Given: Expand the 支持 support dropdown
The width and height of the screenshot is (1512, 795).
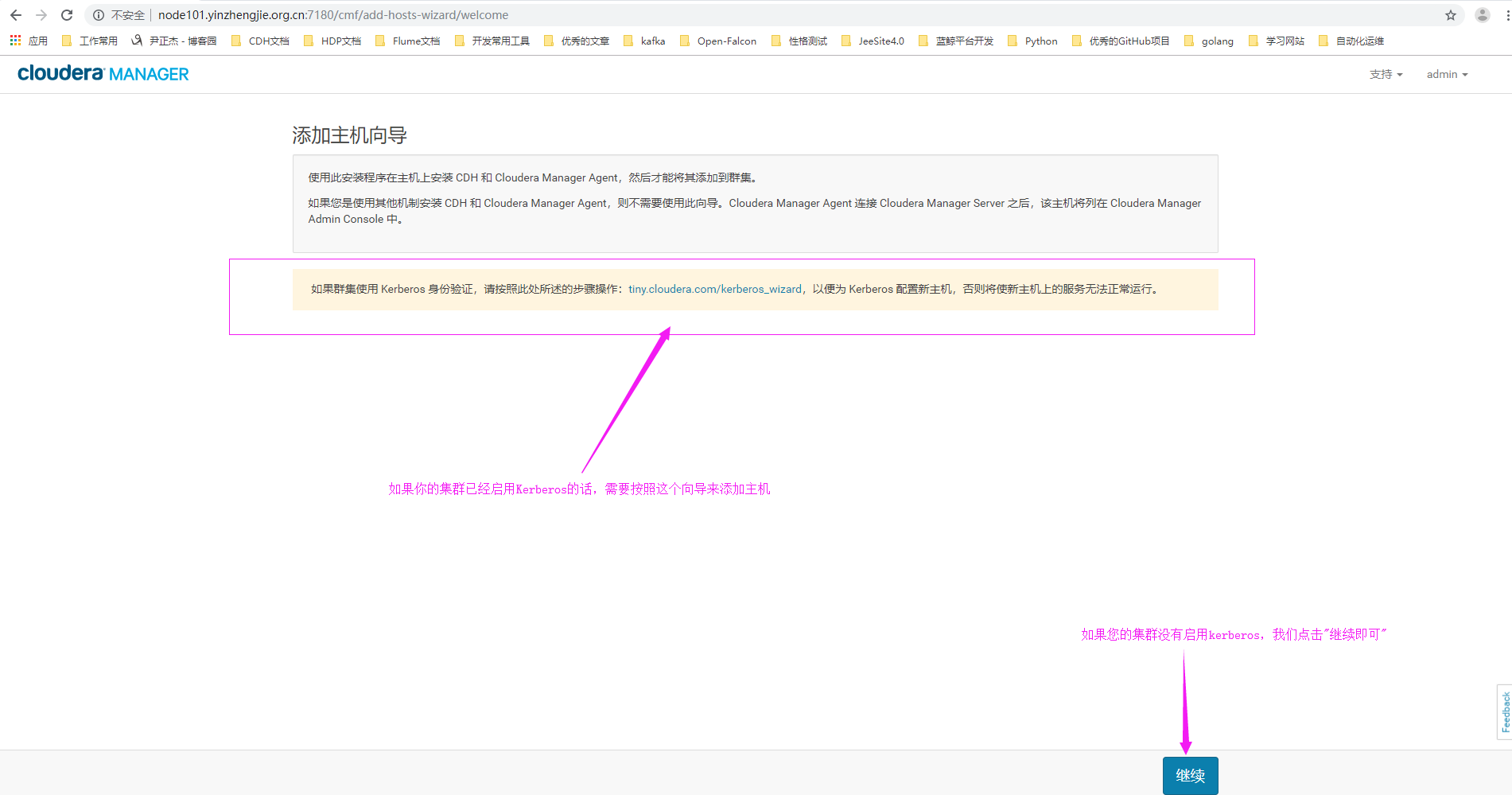Looking at the screenshot, I should tap(1386, 74).
